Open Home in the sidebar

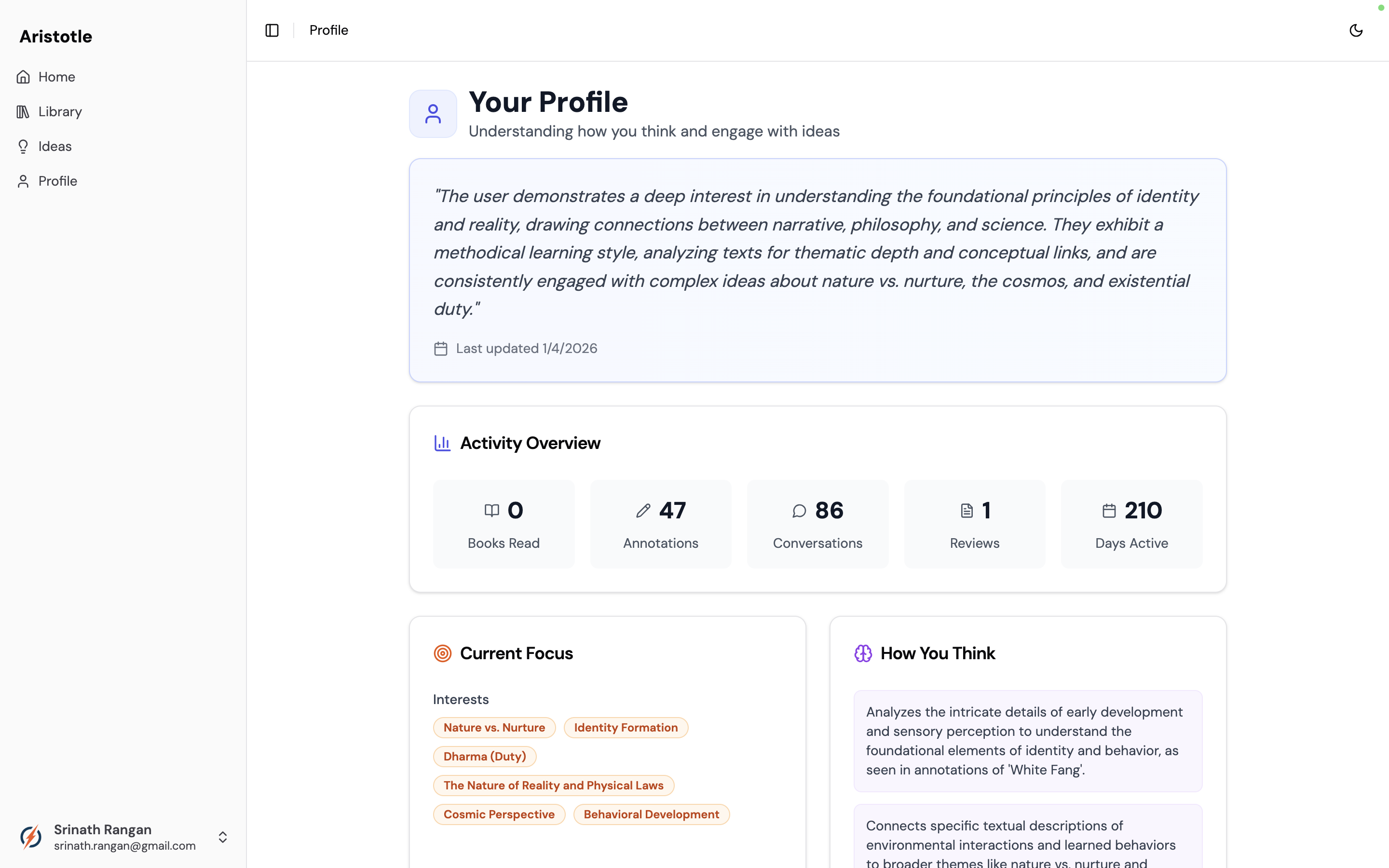click(56, 77)
